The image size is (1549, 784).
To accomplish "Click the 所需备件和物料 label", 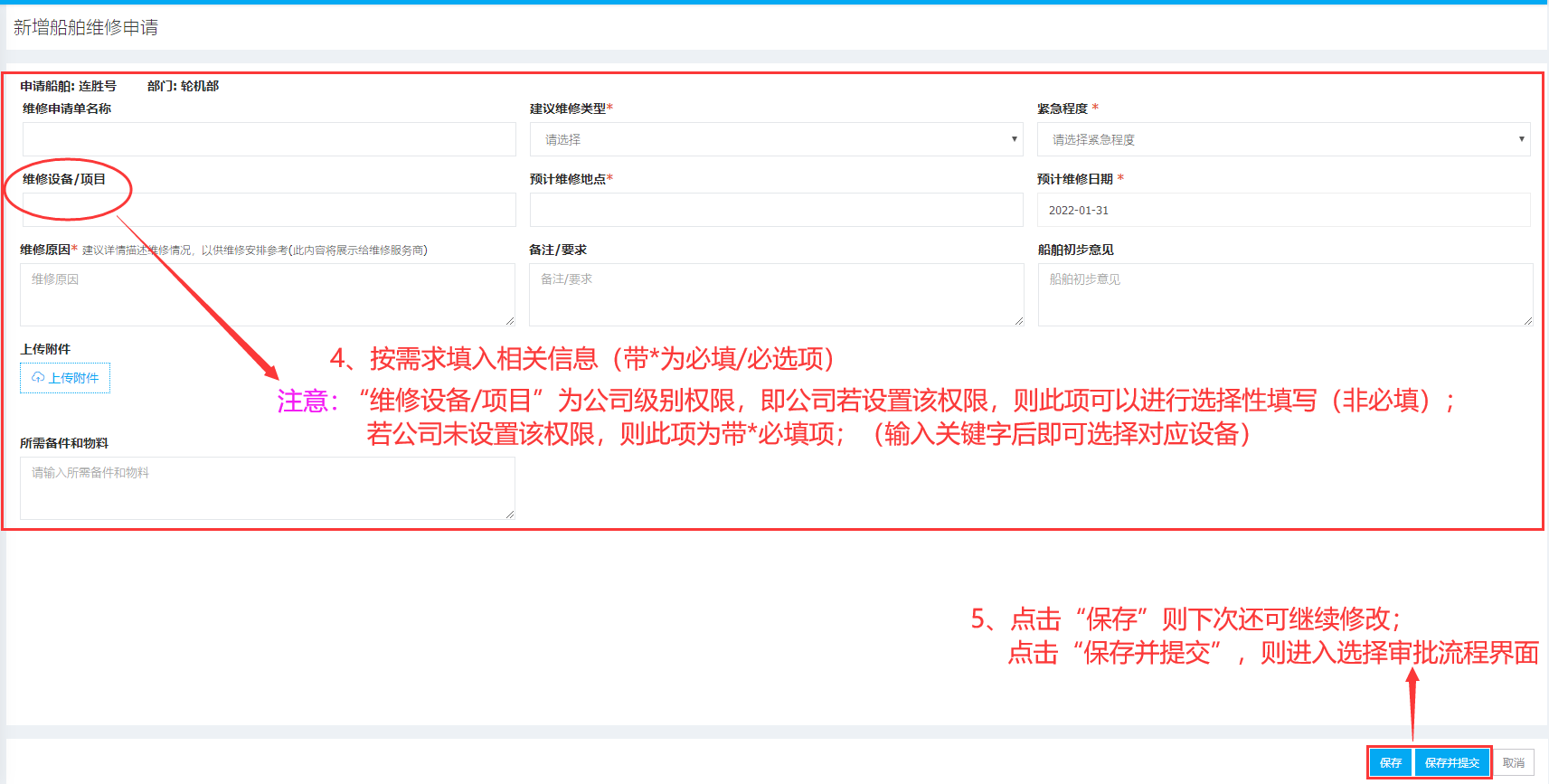I will coord(64,443).
